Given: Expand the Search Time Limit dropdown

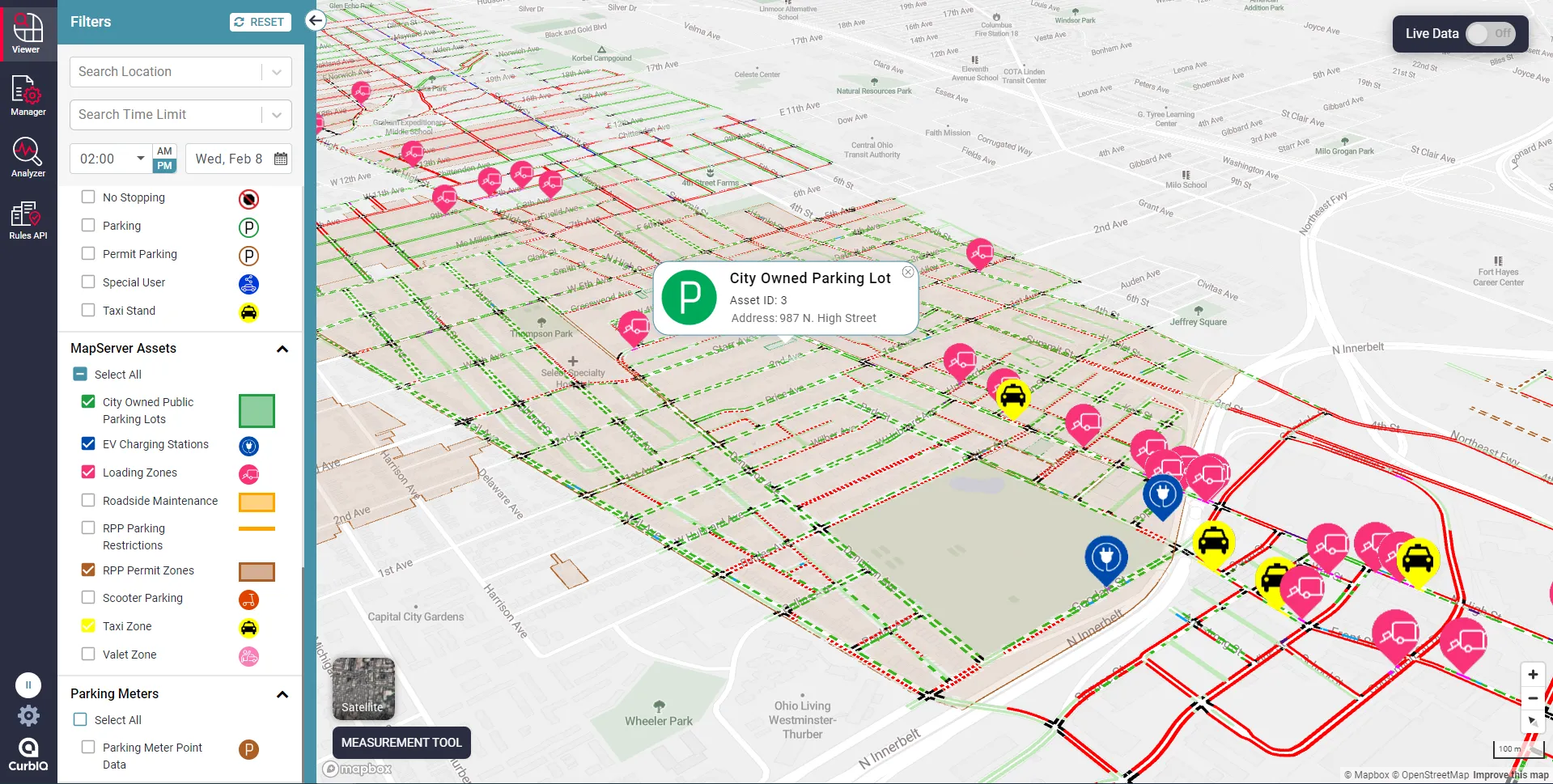Looking at the screenshot, I should [x=277, y=114].
